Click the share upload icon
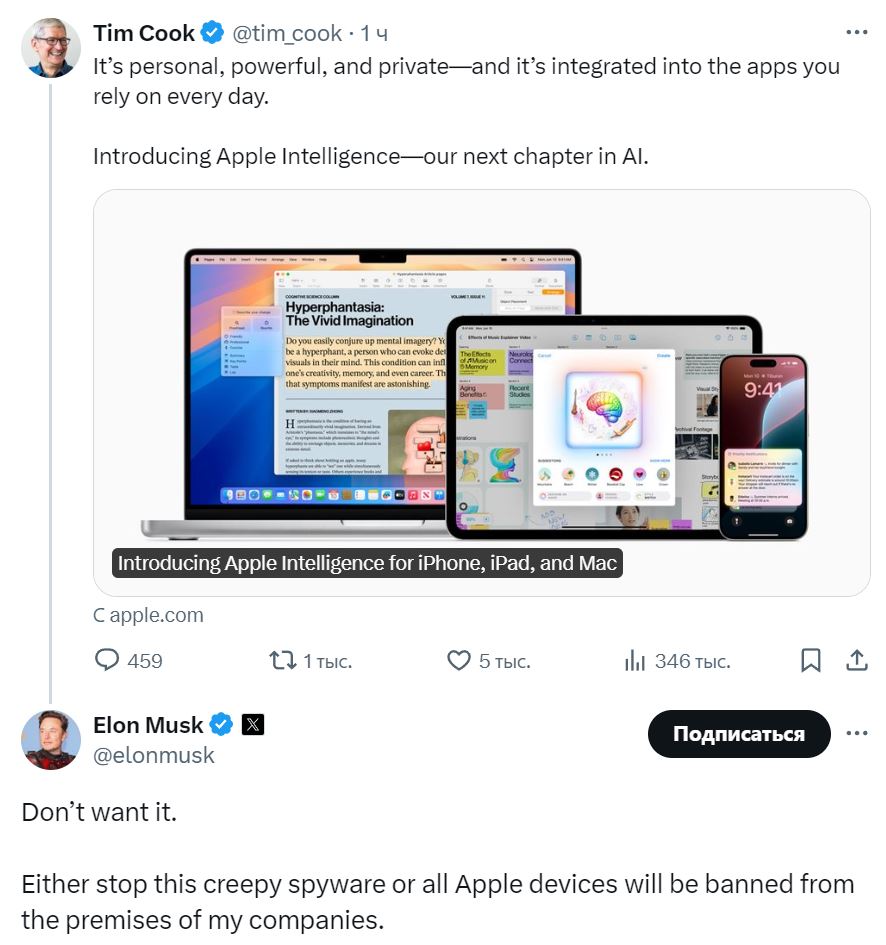The height and width of the screenshot is (945, 886). (x=857, y=660)
